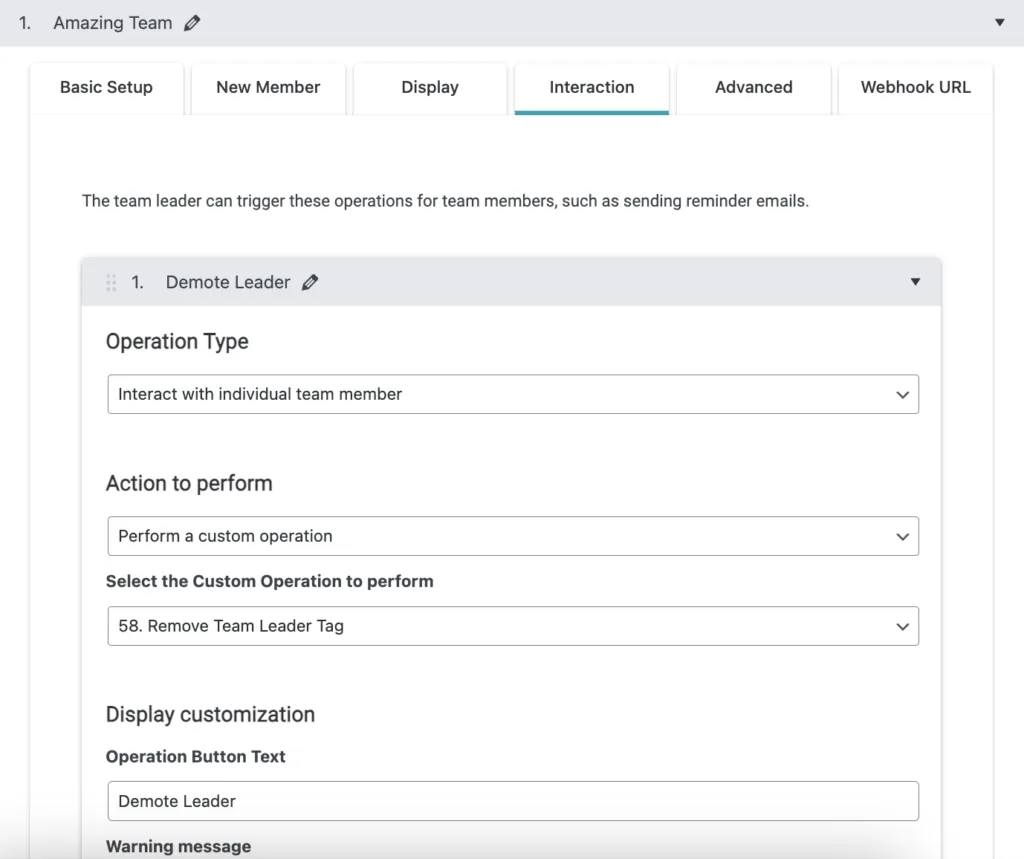
Task: Switch to the Basic Setup tab
Action: 106,87
